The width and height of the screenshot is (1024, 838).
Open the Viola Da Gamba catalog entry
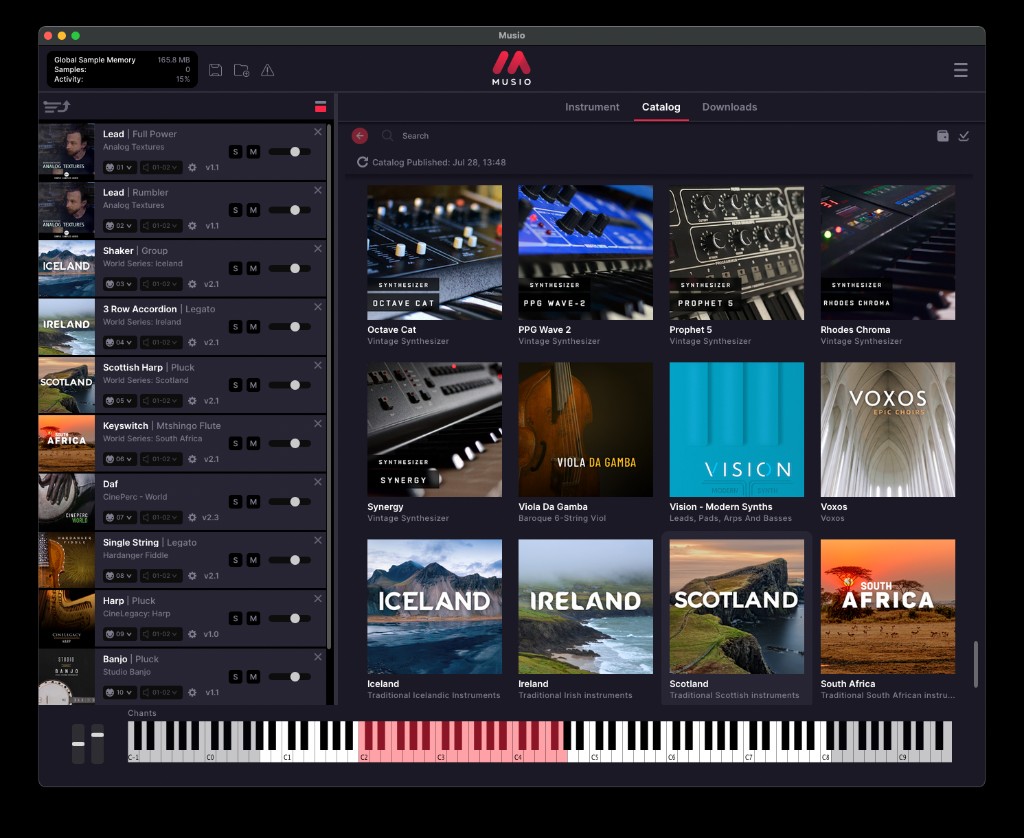(x=585, y=442)
